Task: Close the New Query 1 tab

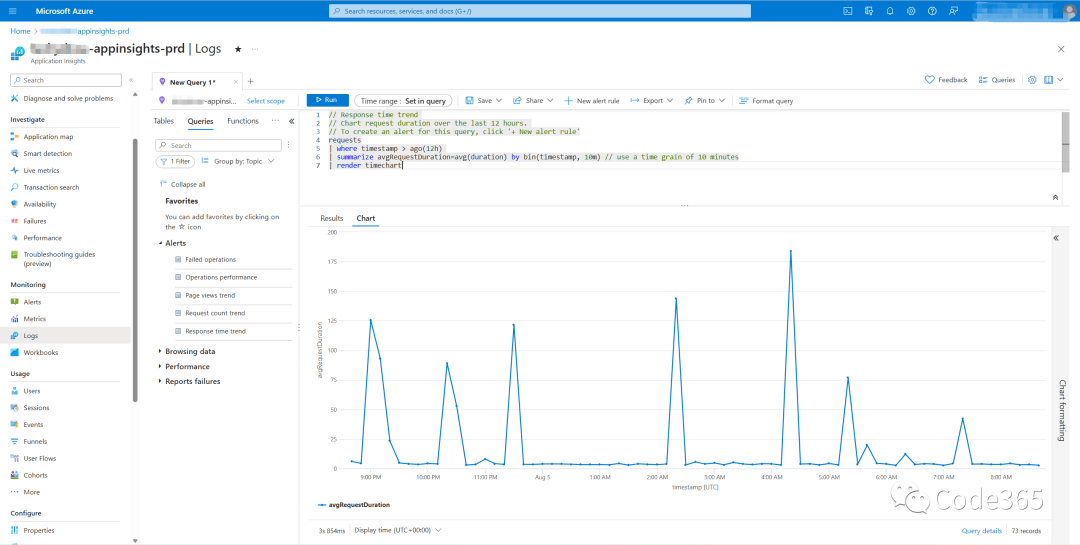Action: click(x=236, y=82)
